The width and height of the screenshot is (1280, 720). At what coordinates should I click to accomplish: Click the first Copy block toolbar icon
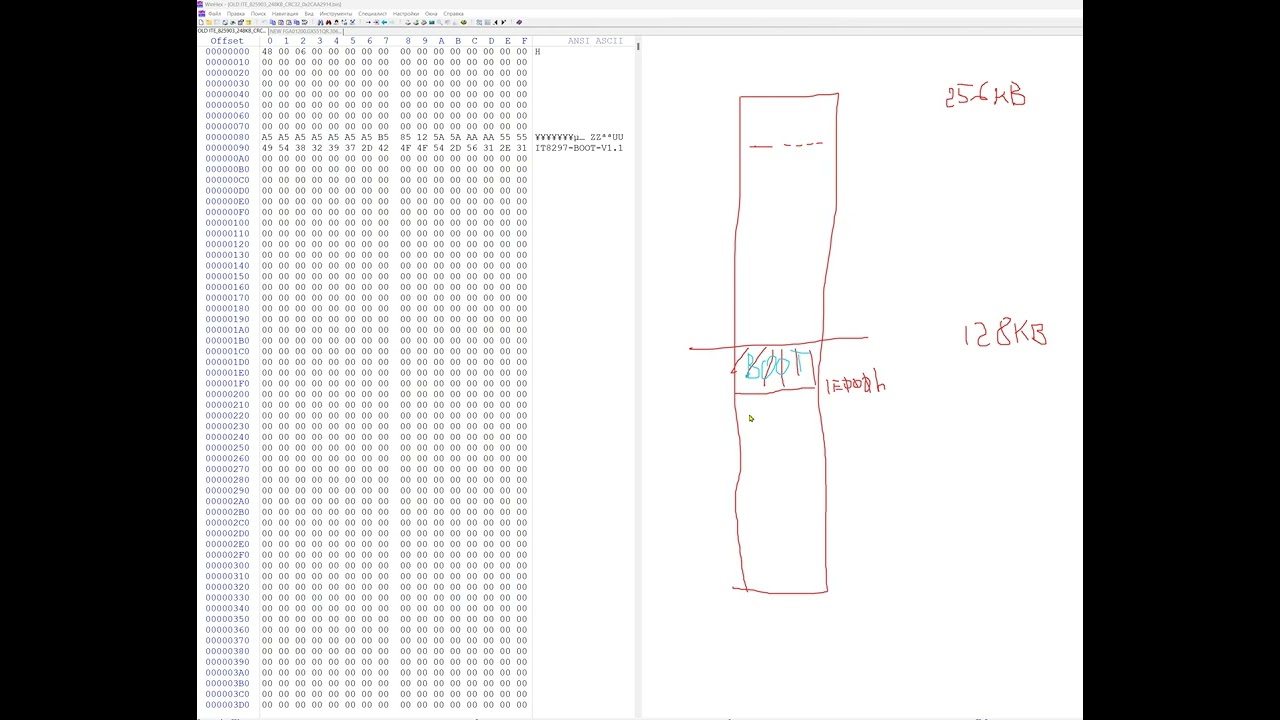click(x=273, y=22)
